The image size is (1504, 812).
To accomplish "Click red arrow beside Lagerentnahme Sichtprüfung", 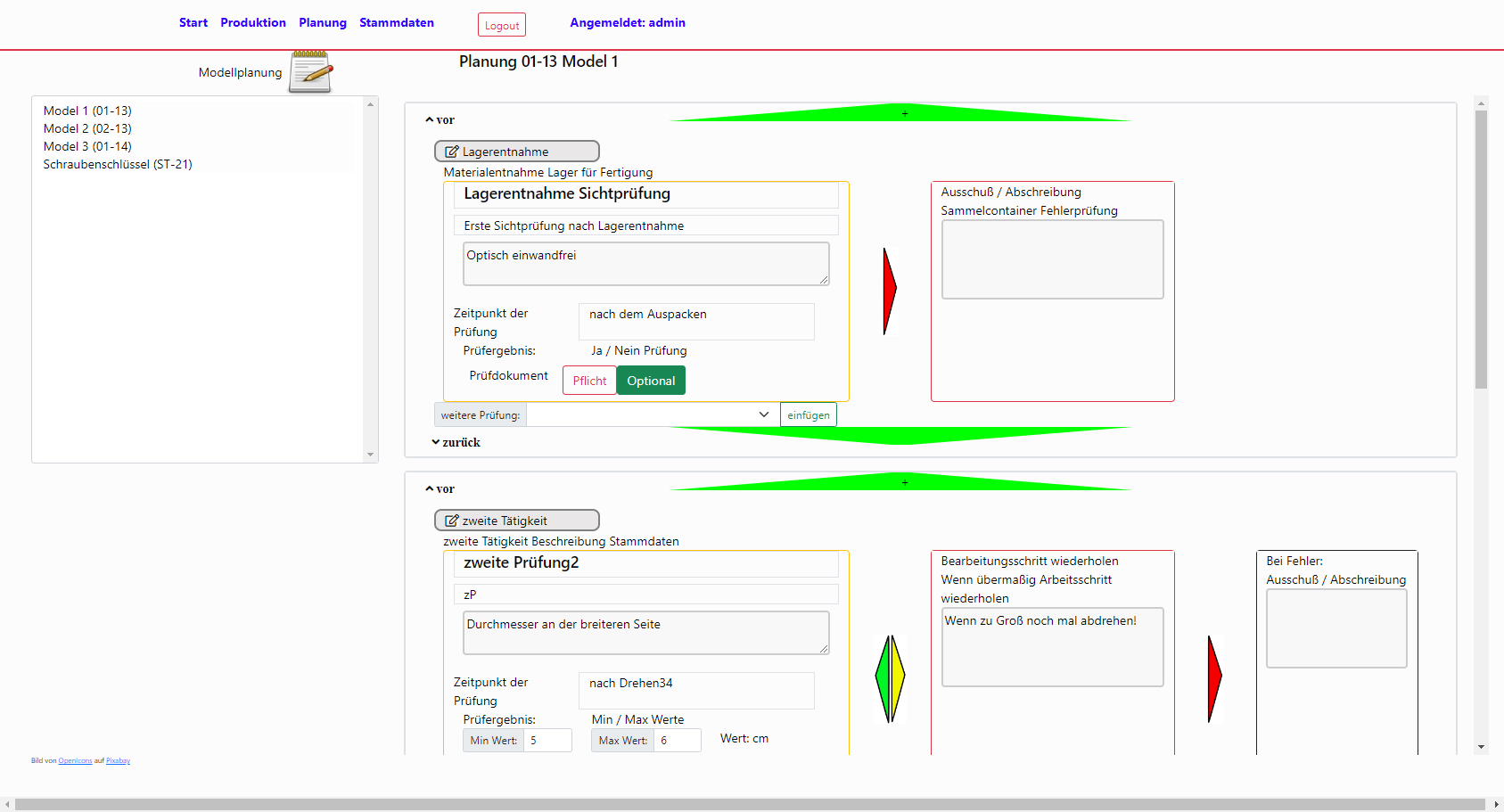I will tap(889, 291).
